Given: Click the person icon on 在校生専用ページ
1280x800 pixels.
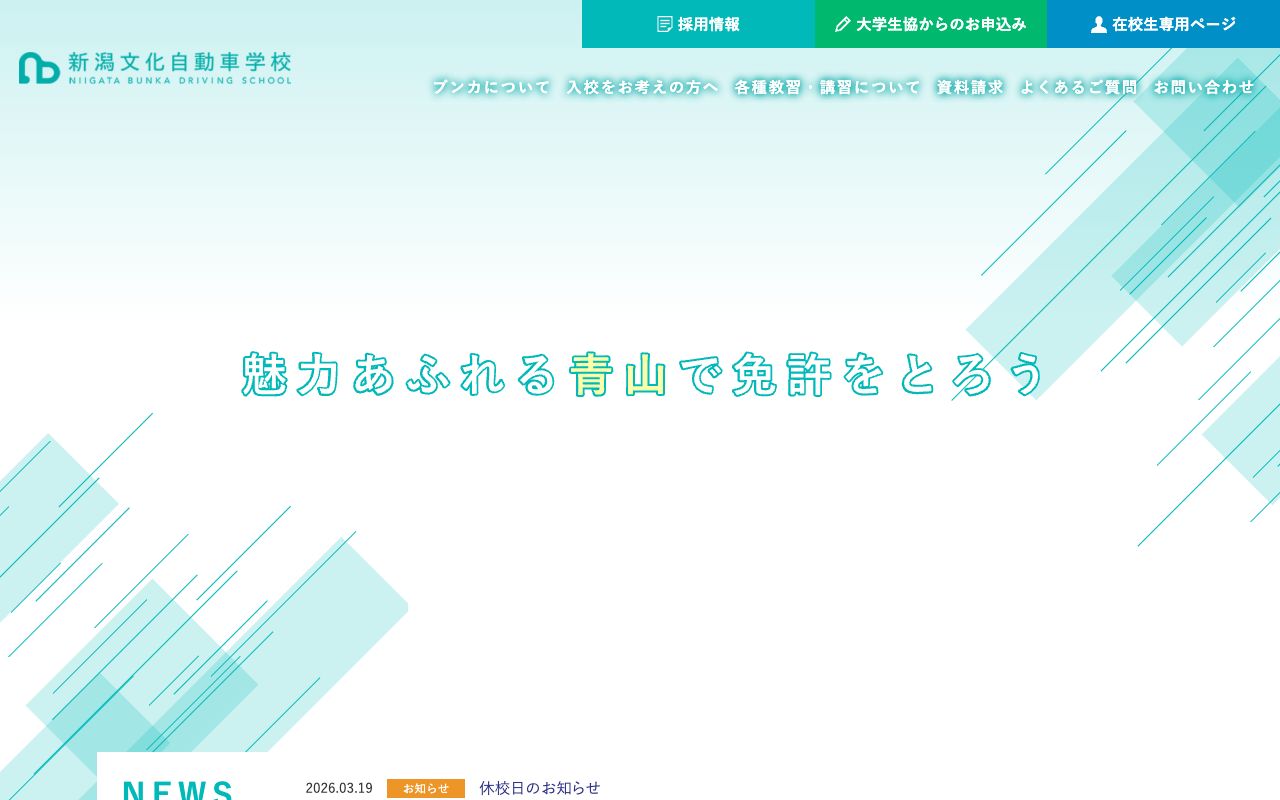Looking at the screenshot, I should (1100, 24).
